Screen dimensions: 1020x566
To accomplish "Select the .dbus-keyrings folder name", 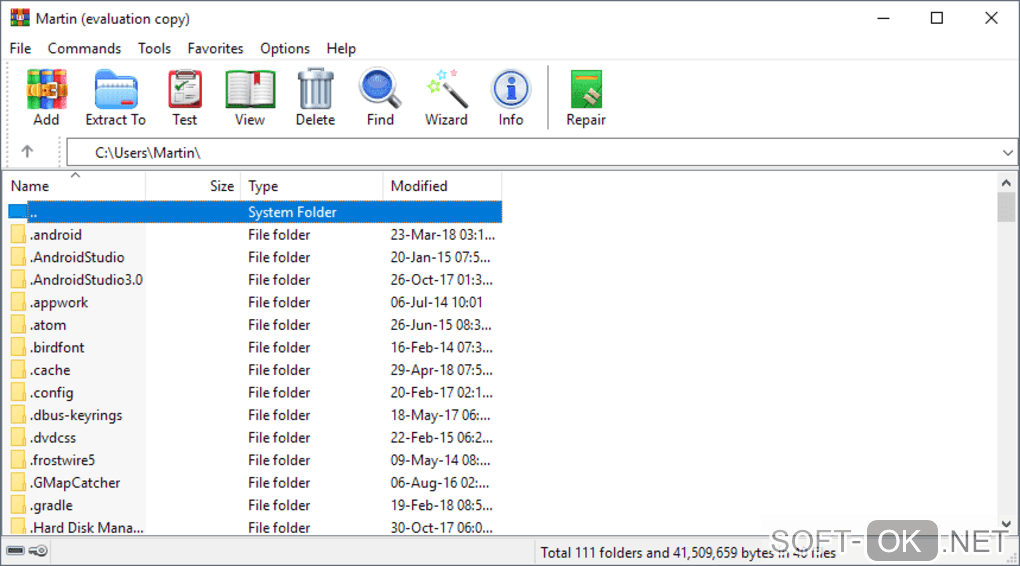I will coord(75,415).
